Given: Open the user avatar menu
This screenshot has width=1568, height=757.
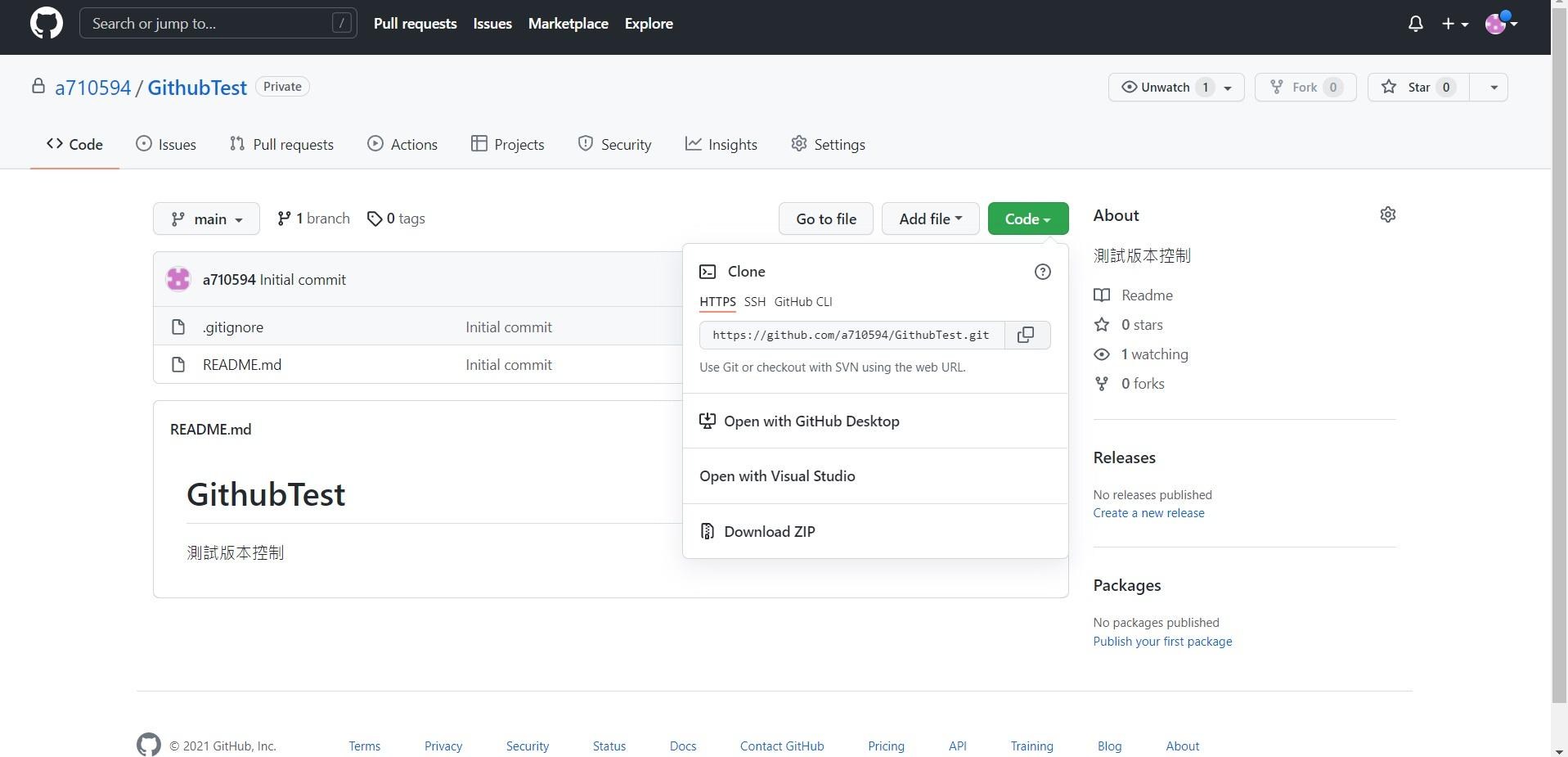Looking at the screenshot, I should (x=1502, y=24).
